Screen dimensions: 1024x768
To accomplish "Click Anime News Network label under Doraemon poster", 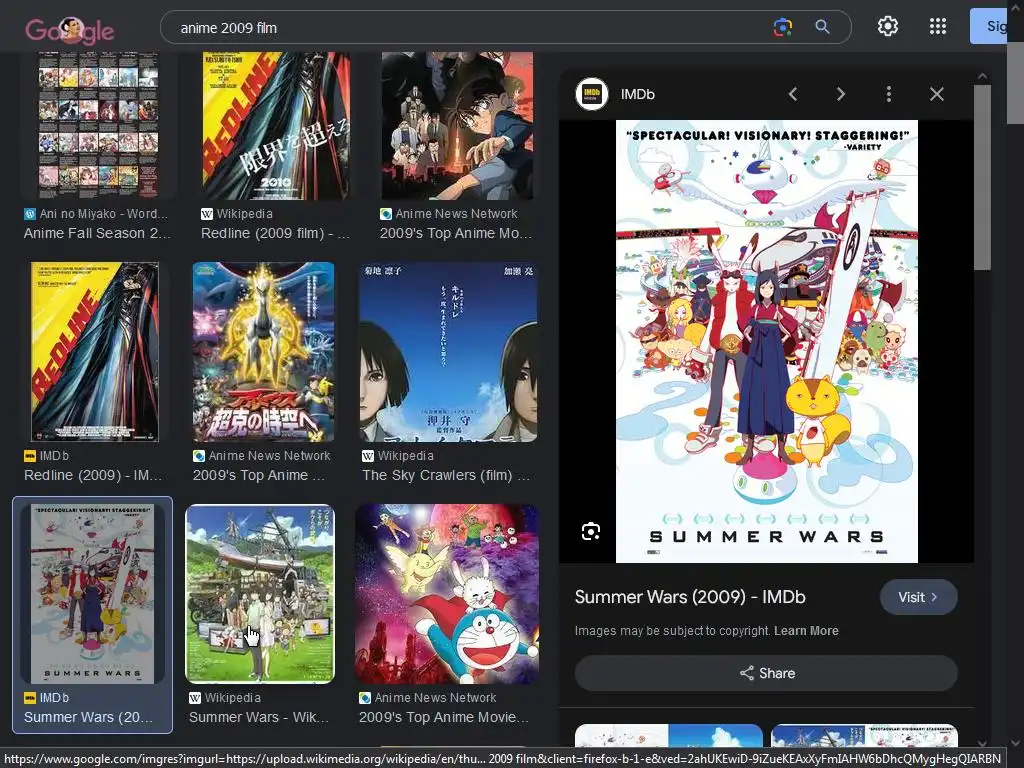I will 428,697.
